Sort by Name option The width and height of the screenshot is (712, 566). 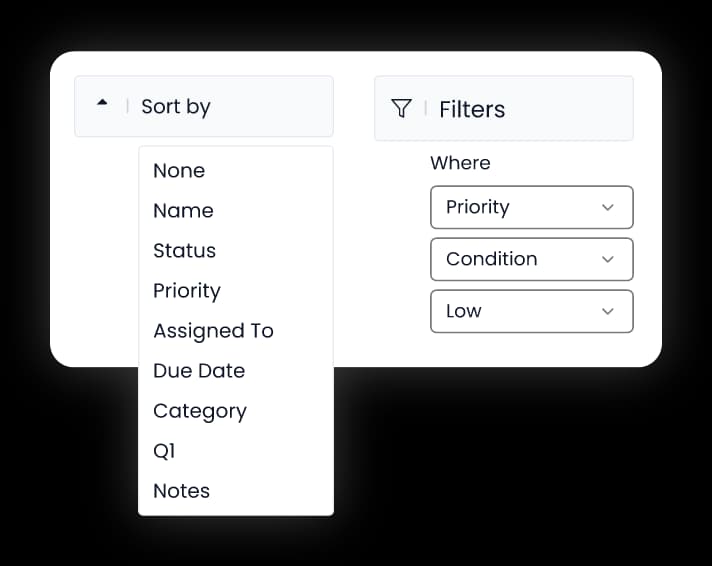click(236, 211)
